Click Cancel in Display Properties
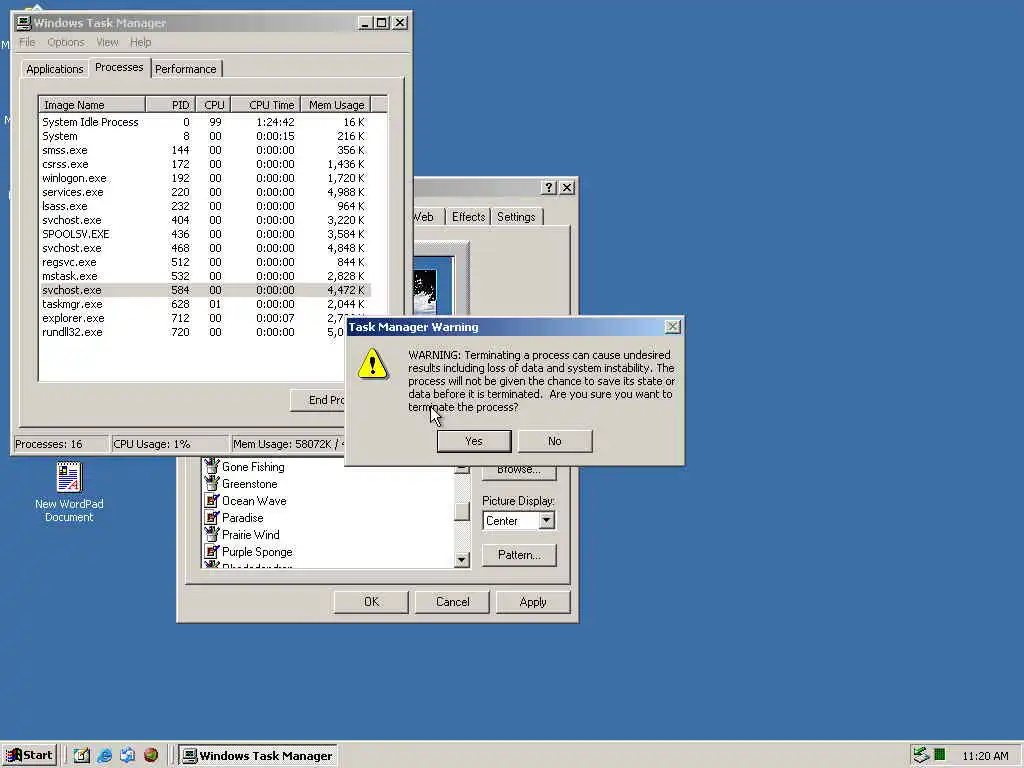This screenshot has width=1024, height=768. click(x=452, y=601)
